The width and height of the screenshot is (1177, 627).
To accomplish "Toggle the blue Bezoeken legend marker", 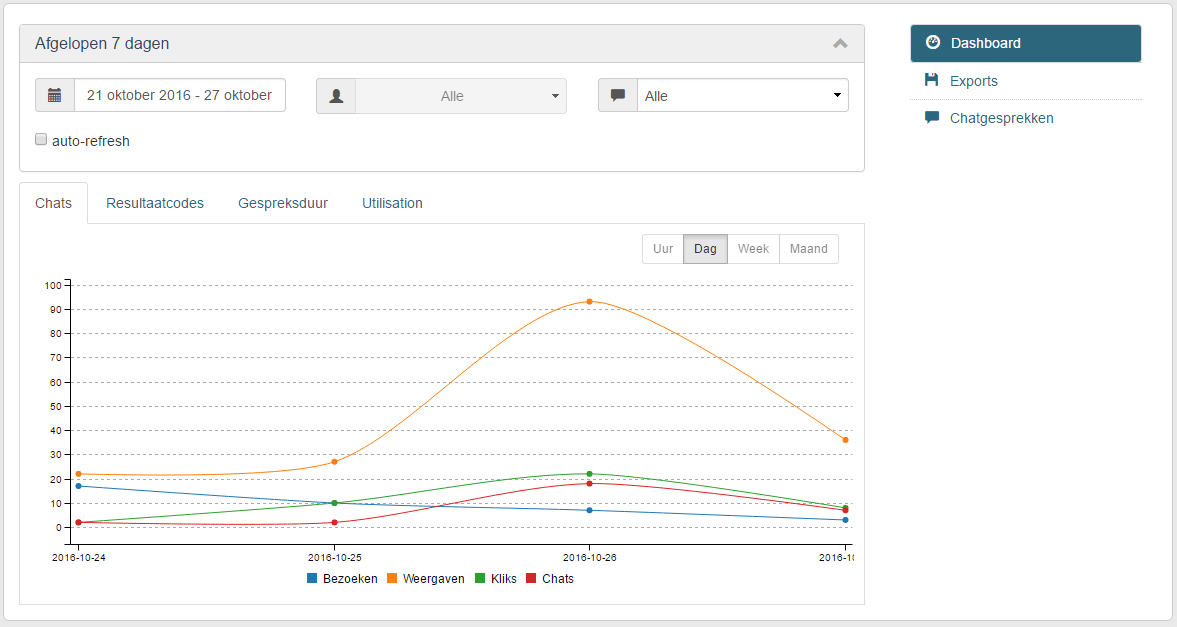I will 311,578.
